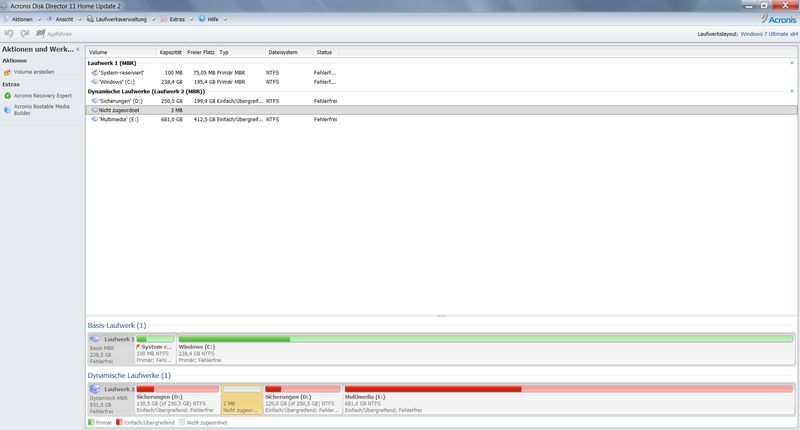Click the Dynamische Laufwerke (1) section heading
The width and height of the screenshot is (800, 430).
coord(129,375)
